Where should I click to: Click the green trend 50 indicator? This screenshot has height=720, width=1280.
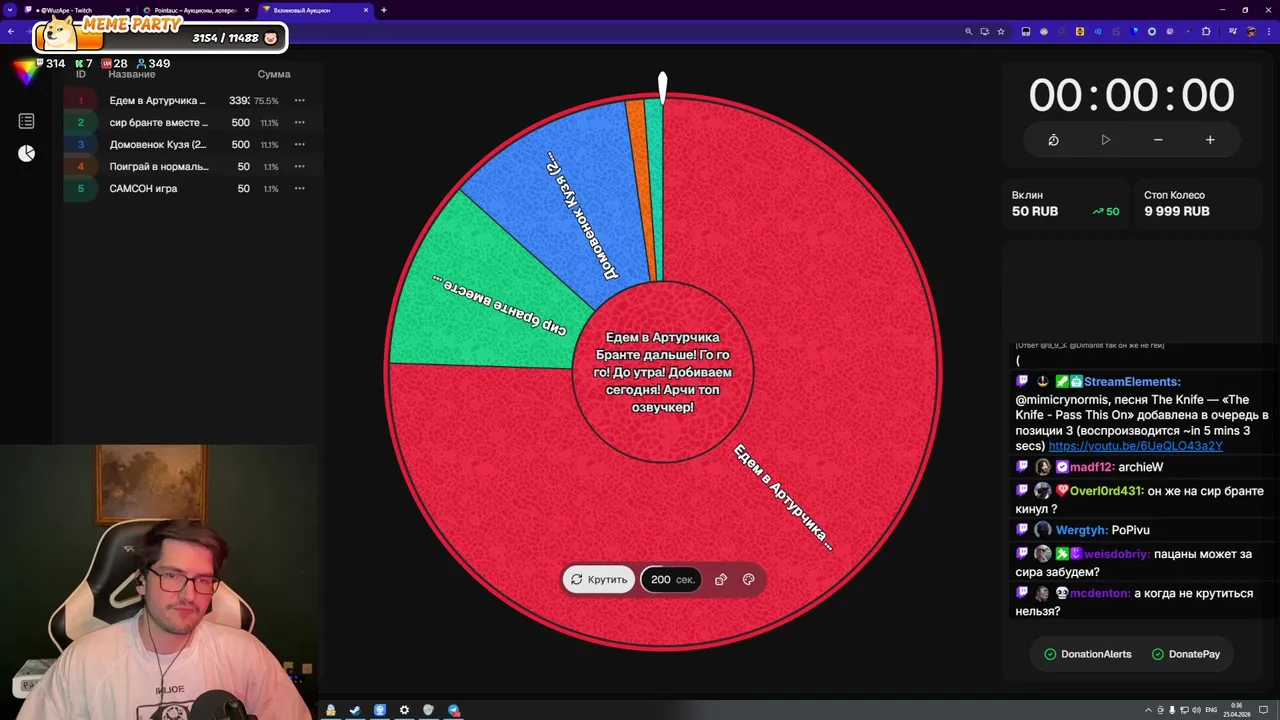tap(1106, 212)
